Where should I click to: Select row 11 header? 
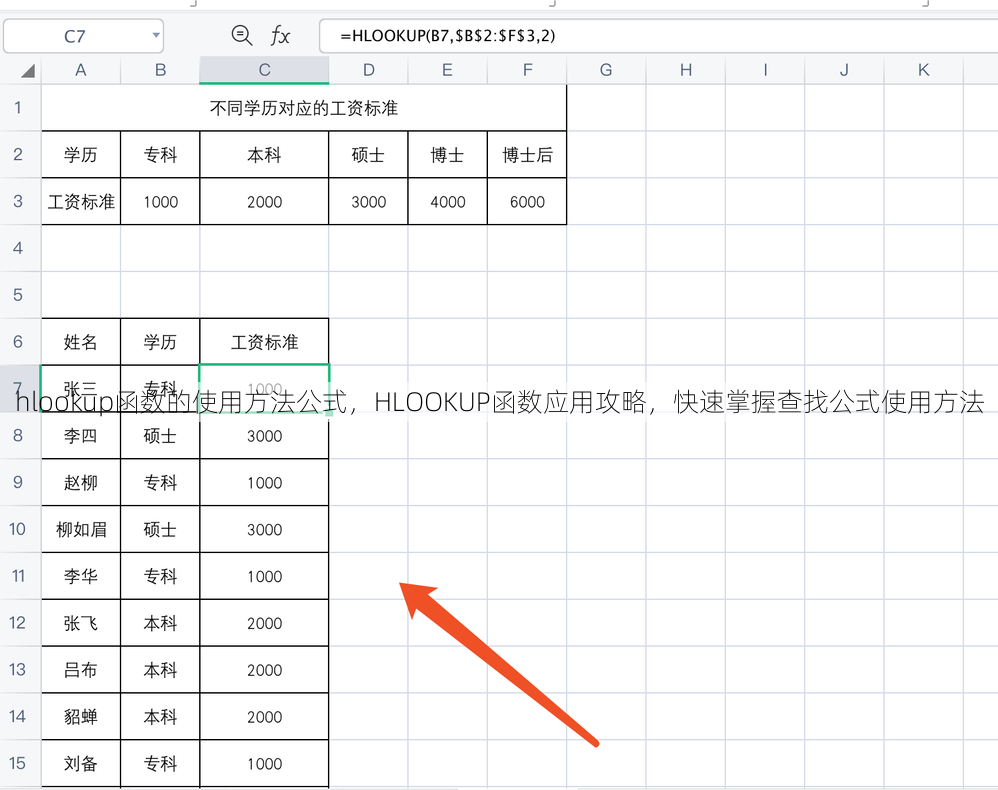(18, 575)
